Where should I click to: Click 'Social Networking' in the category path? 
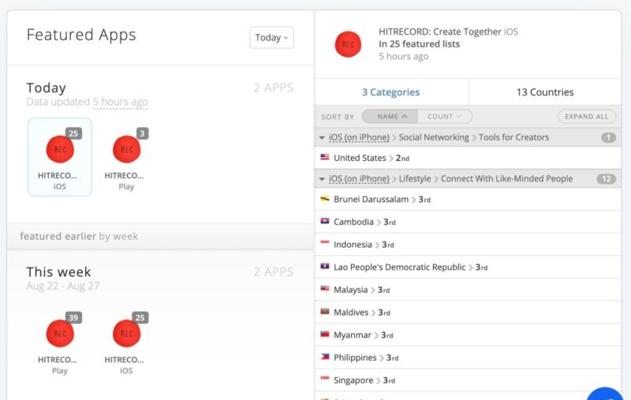click(x=434, y=138)
